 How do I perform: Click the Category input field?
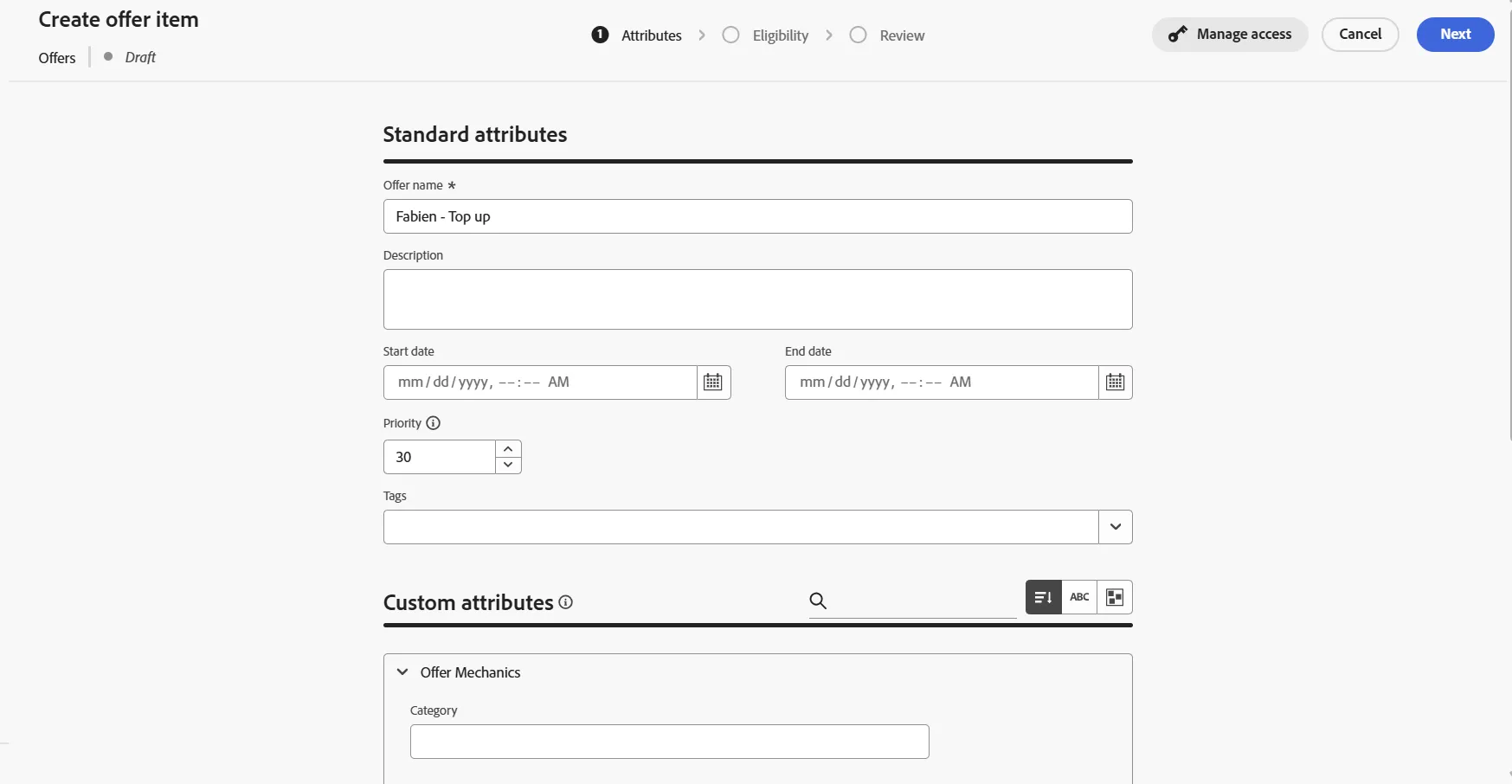coord(669,742)
